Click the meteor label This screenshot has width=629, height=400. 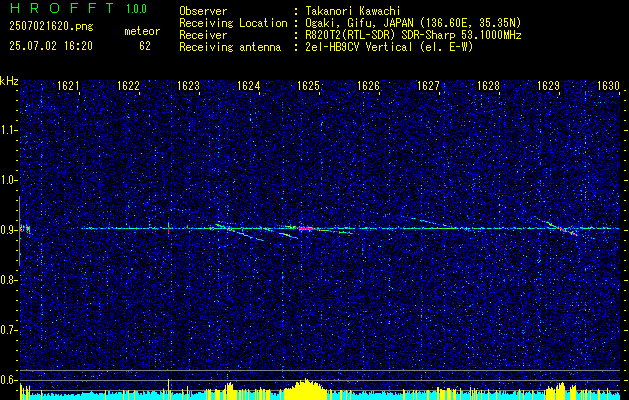[142, 31]
